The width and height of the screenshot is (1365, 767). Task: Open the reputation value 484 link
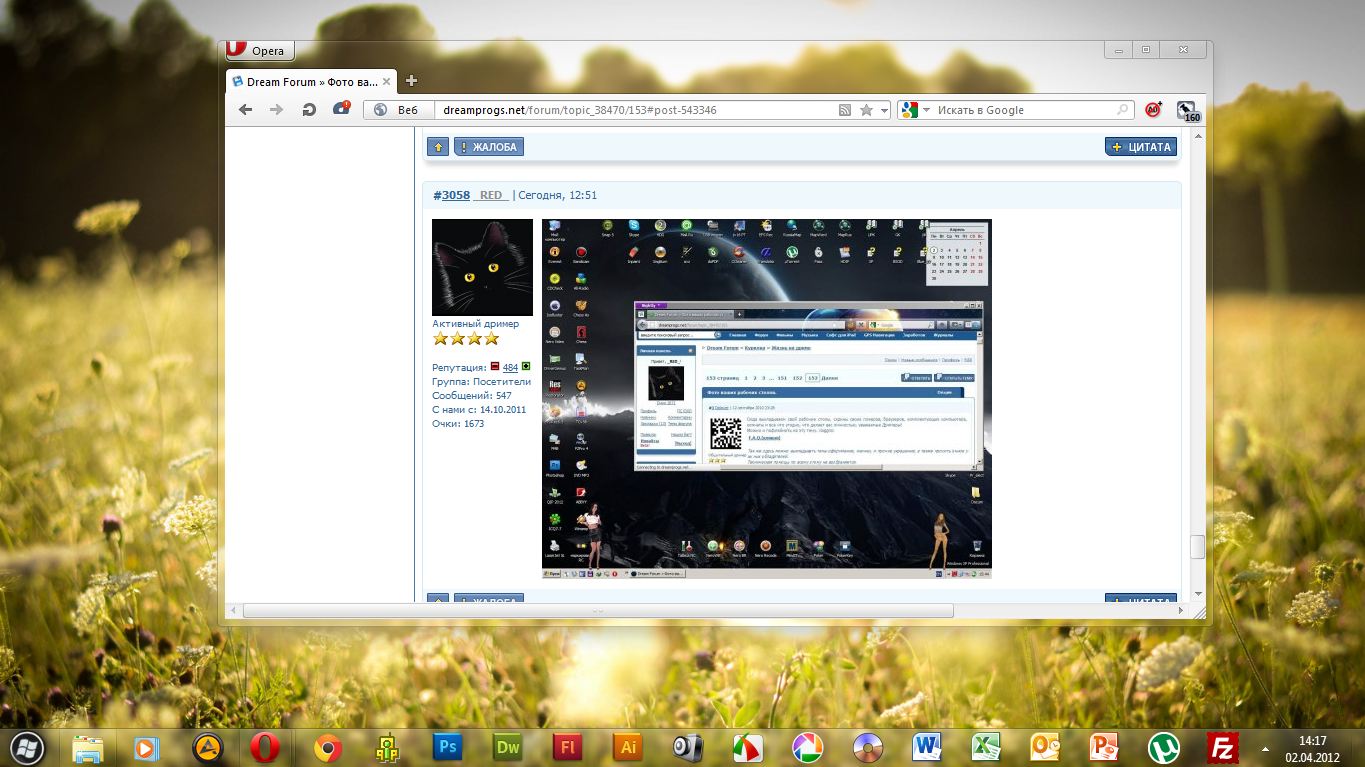click(510, 367)
